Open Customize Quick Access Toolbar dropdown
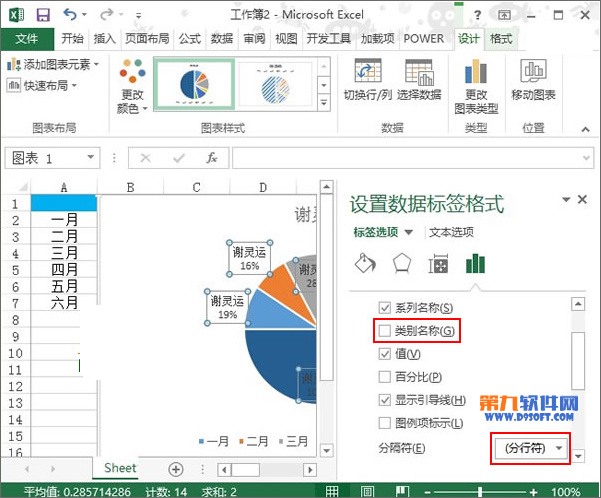The image size is (601, 498). coord(138,15)
